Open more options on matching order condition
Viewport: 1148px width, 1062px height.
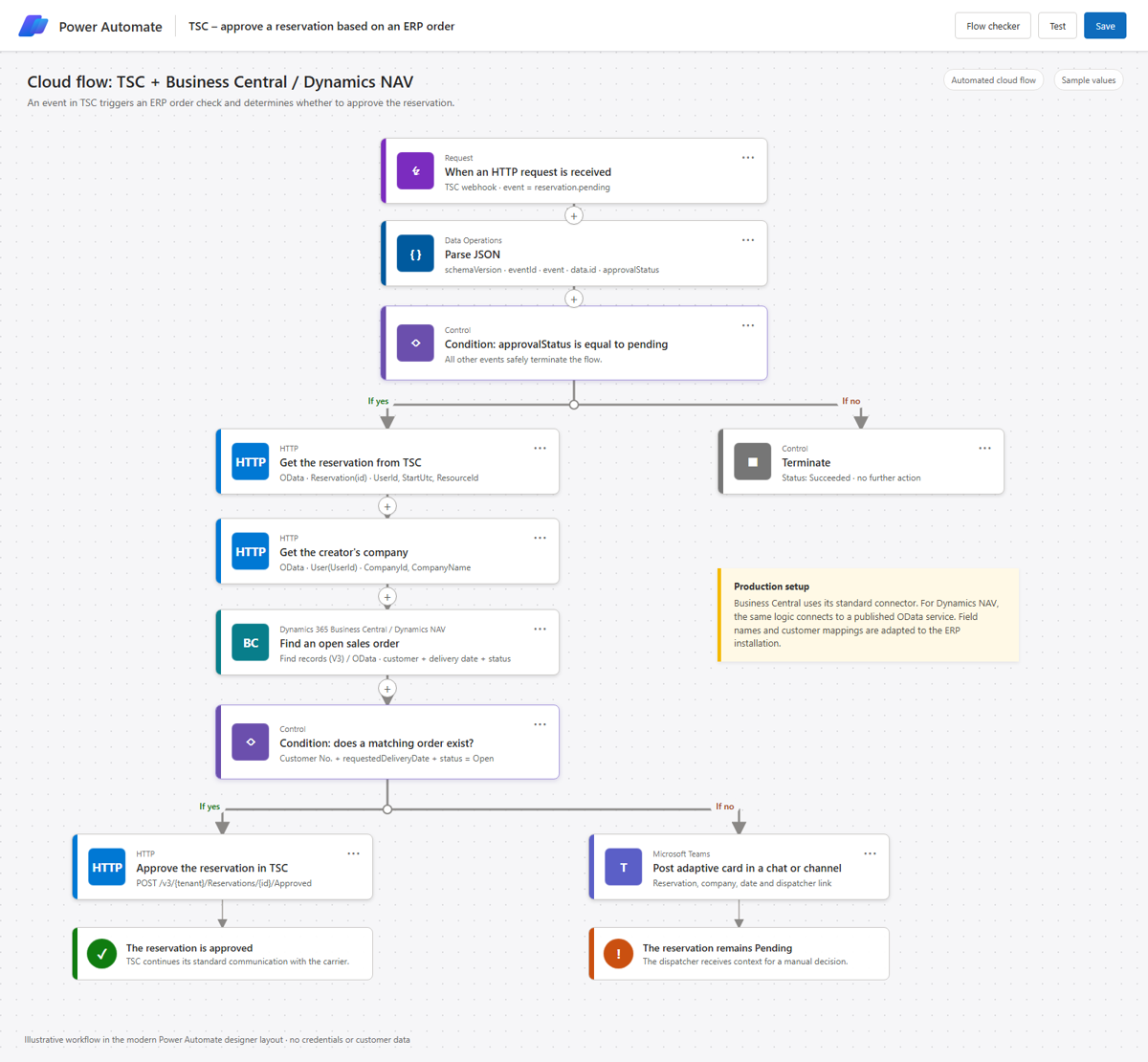[541, 724]
